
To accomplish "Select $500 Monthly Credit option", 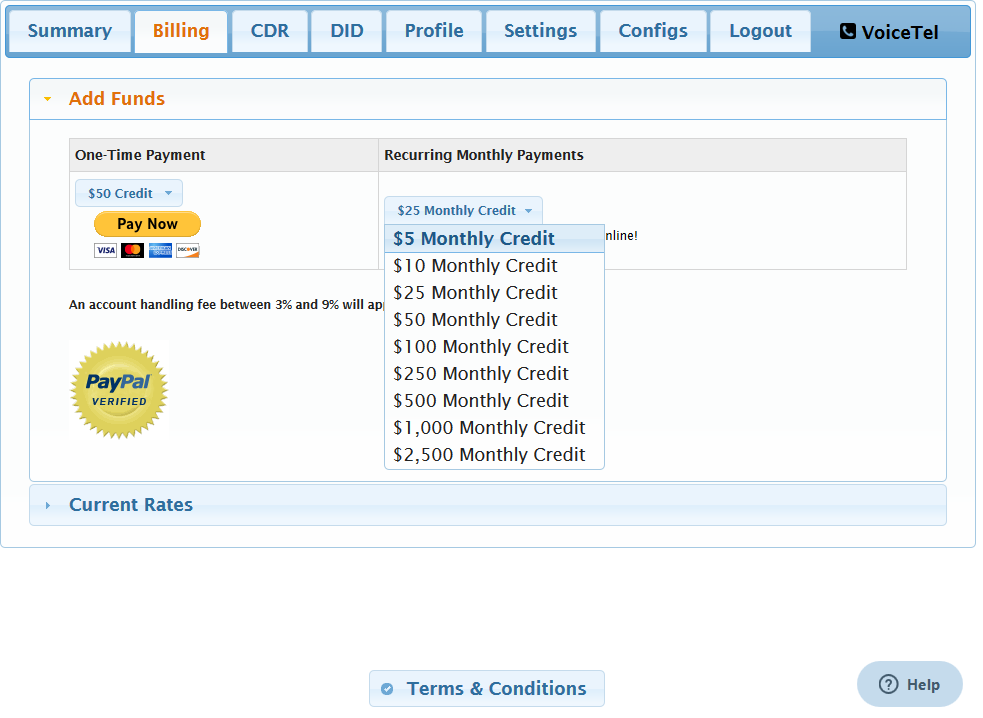I will 494,401.
